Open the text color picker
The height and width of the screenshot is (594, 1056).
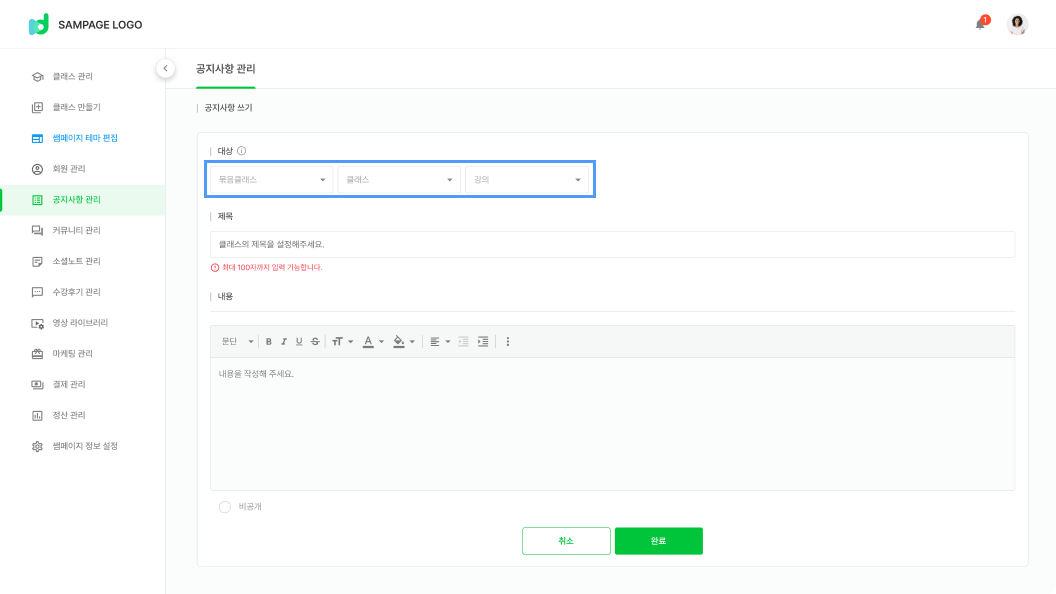click(x=372, y=341)
